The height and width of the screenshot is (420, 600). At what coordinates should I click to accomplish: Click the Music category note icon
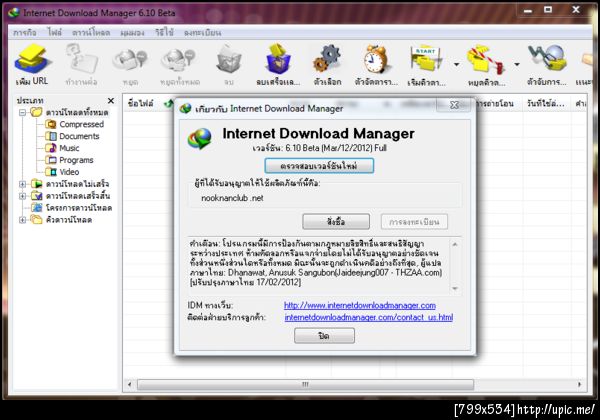[51, 148]
